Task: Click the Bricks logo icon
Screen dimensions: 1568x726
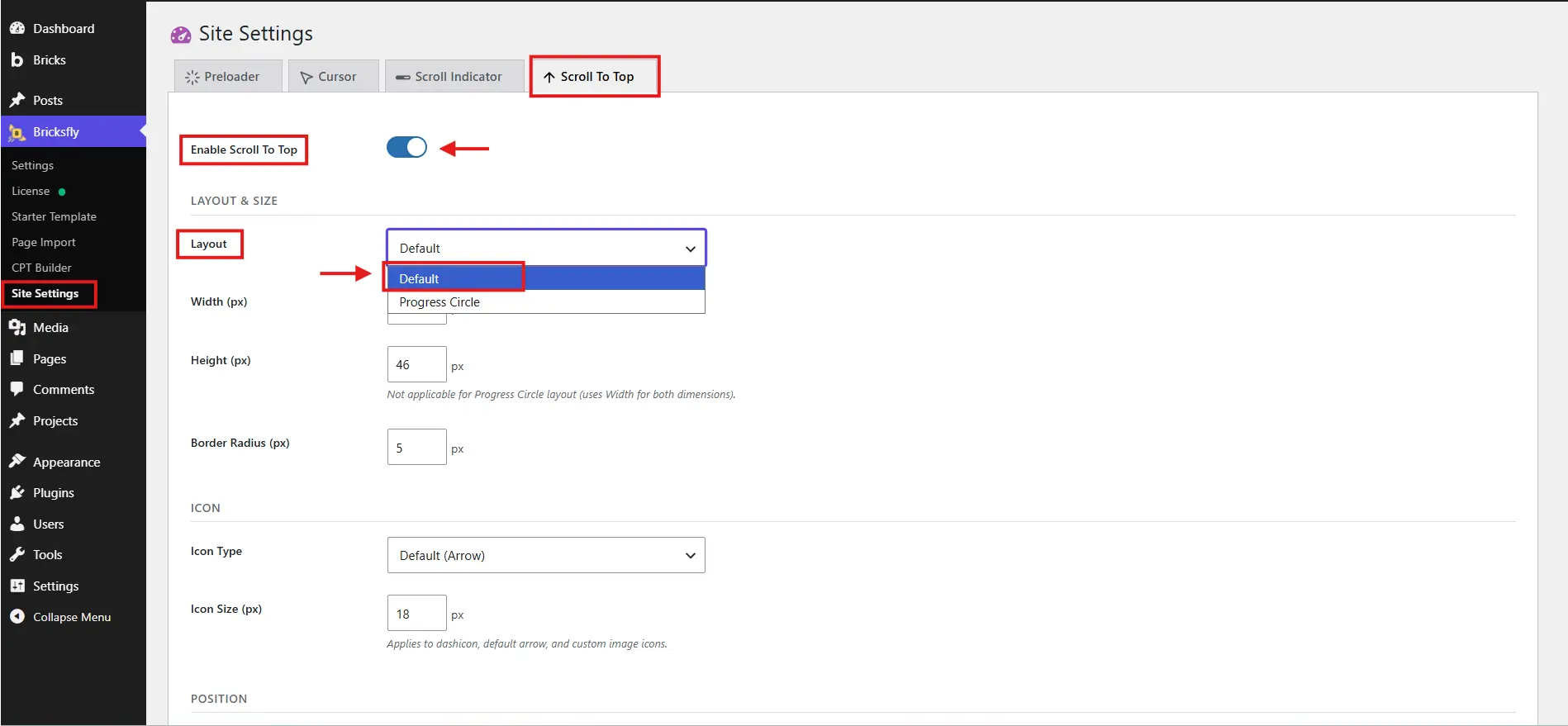Action: click(17, 59)
